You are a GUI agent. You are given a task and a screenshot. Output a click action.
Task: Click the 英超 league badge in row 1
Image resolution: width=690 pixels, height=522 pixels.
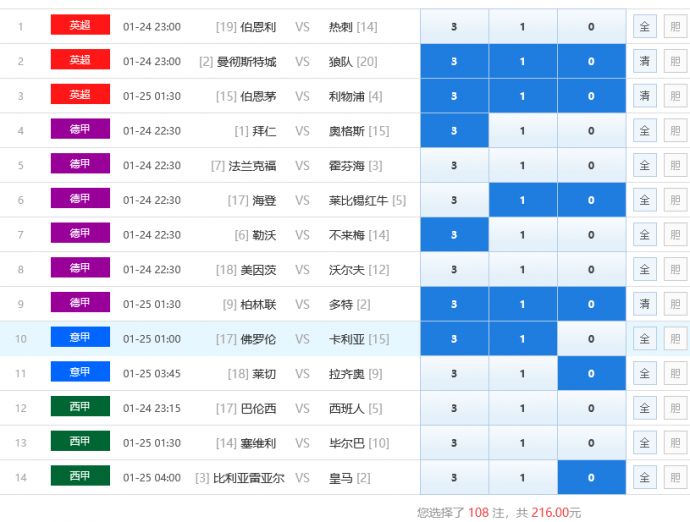click(x=80, y=26)
